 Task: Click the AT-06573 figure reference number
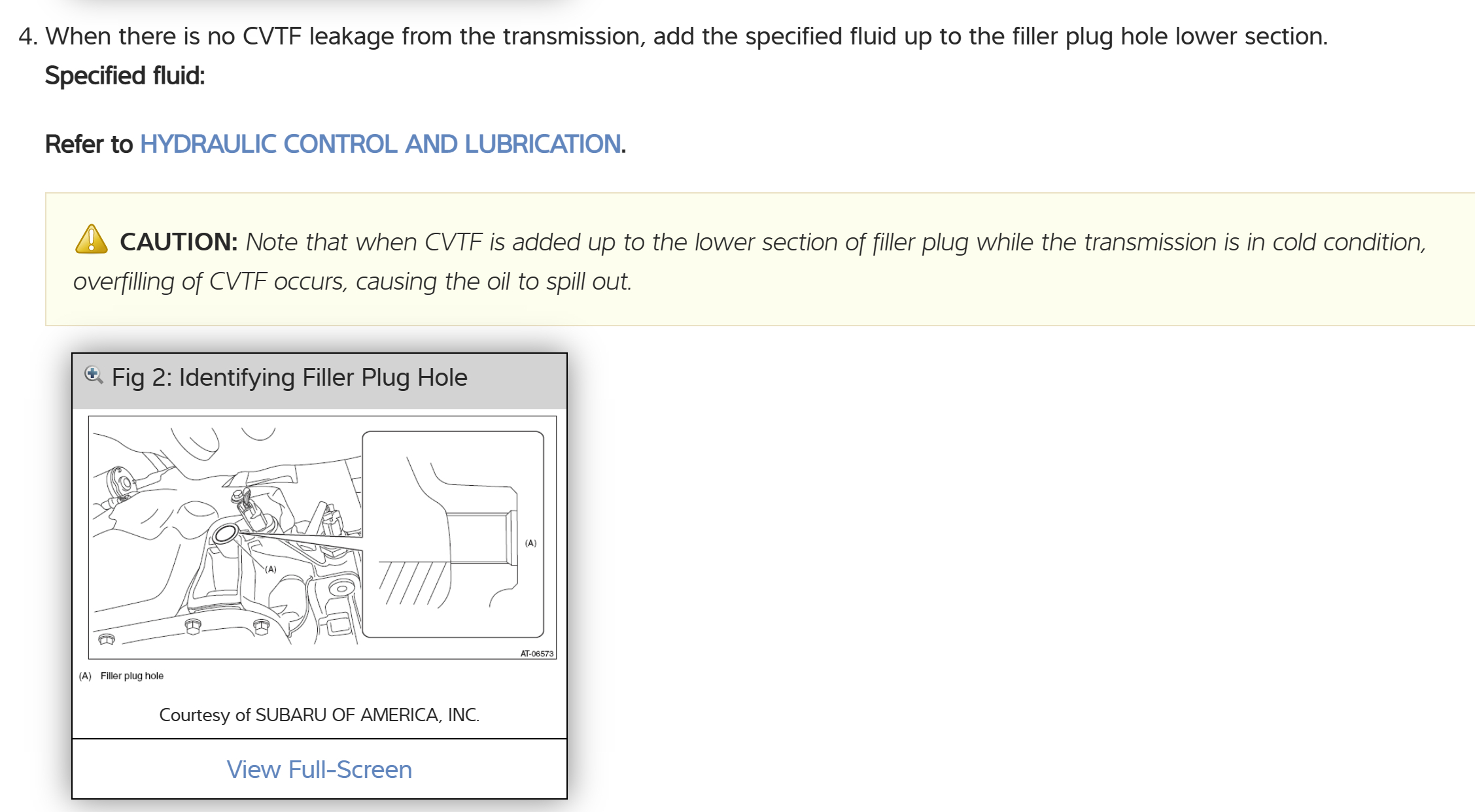coord(536,653)
